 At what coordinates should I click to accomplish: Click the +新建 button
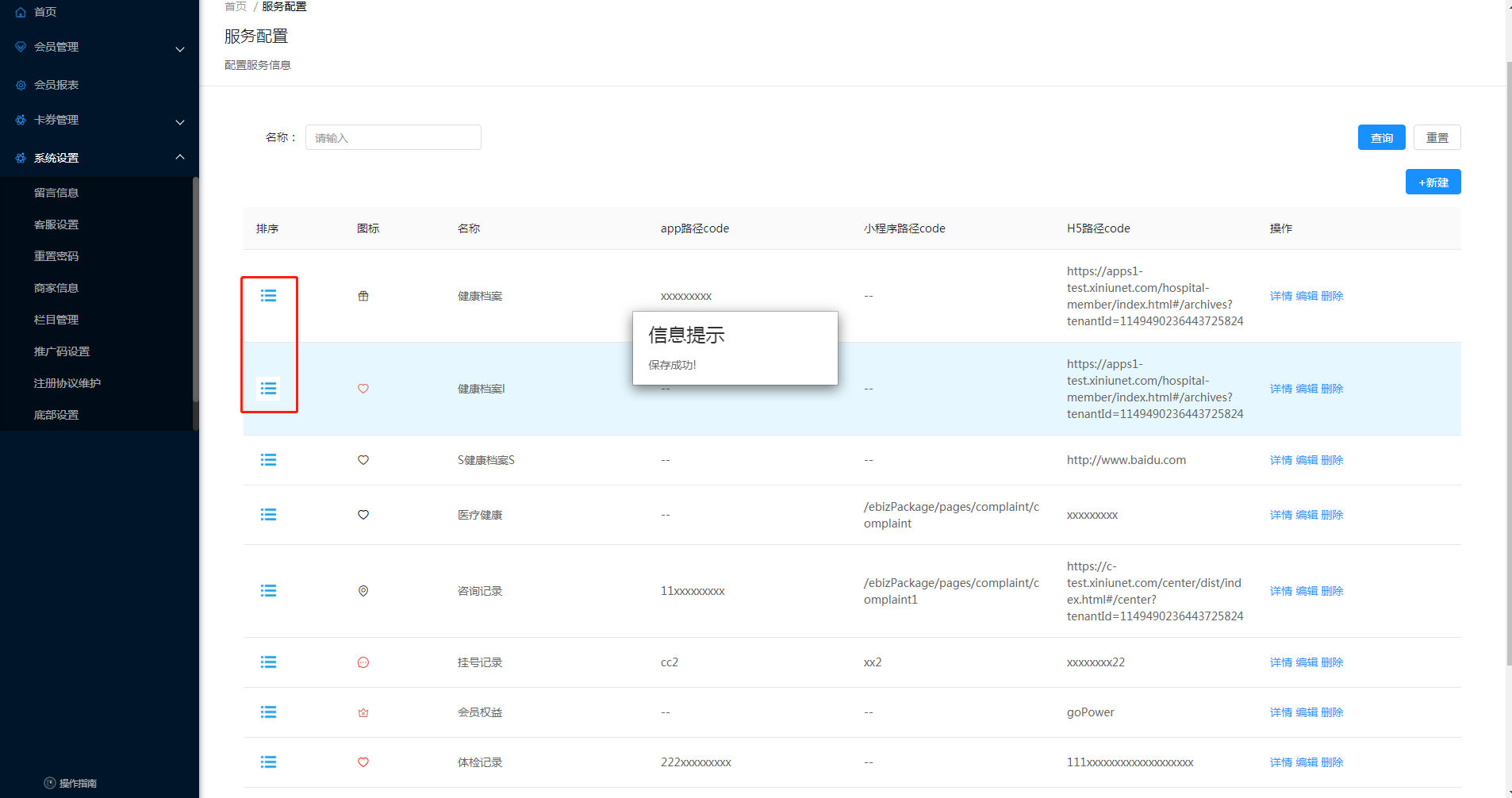click(x=1433, y=182)
